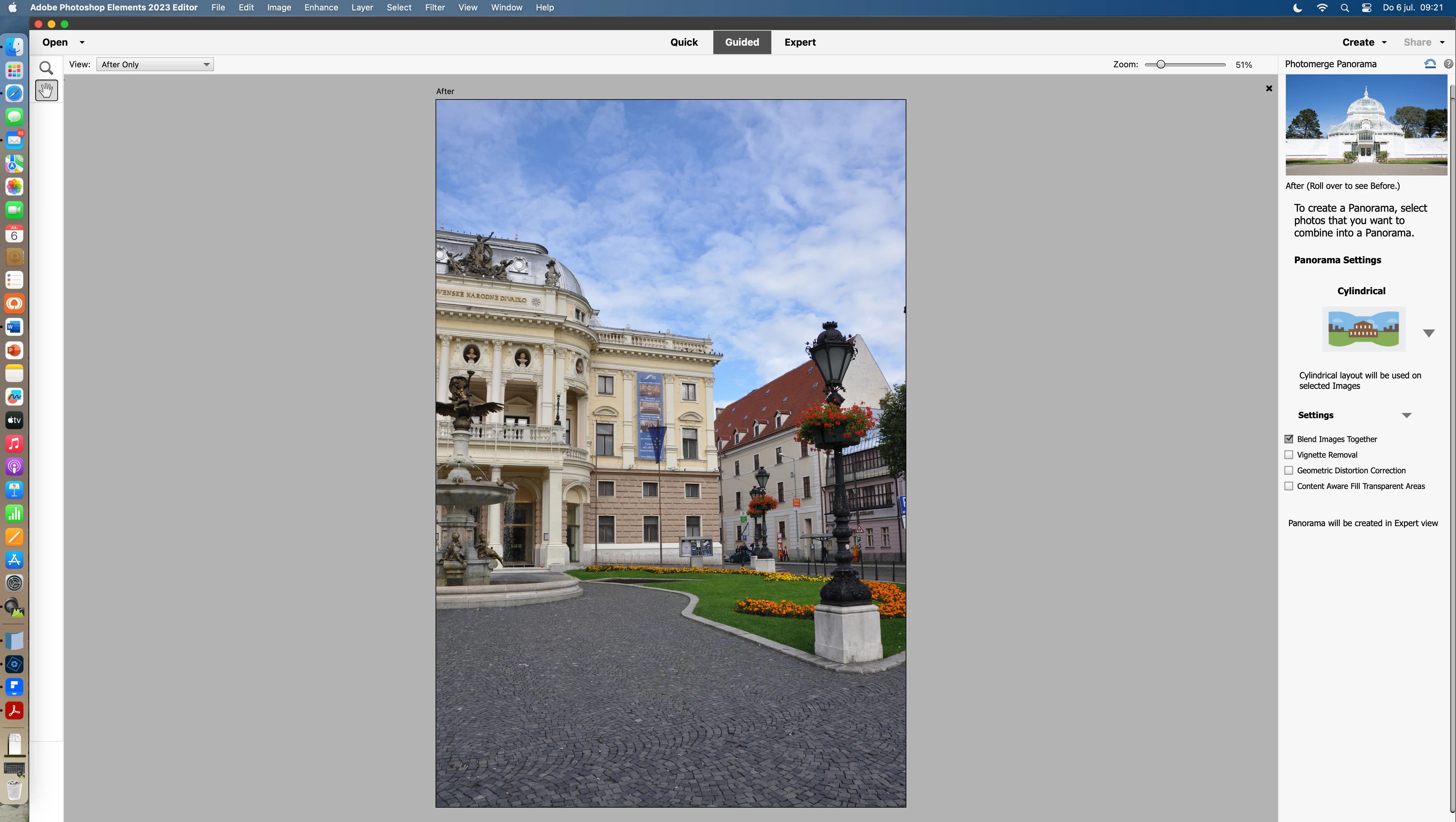The height and width of the screenshot is (822, 1456).
Task: Click the Create button
Action: pos(1358,42)
